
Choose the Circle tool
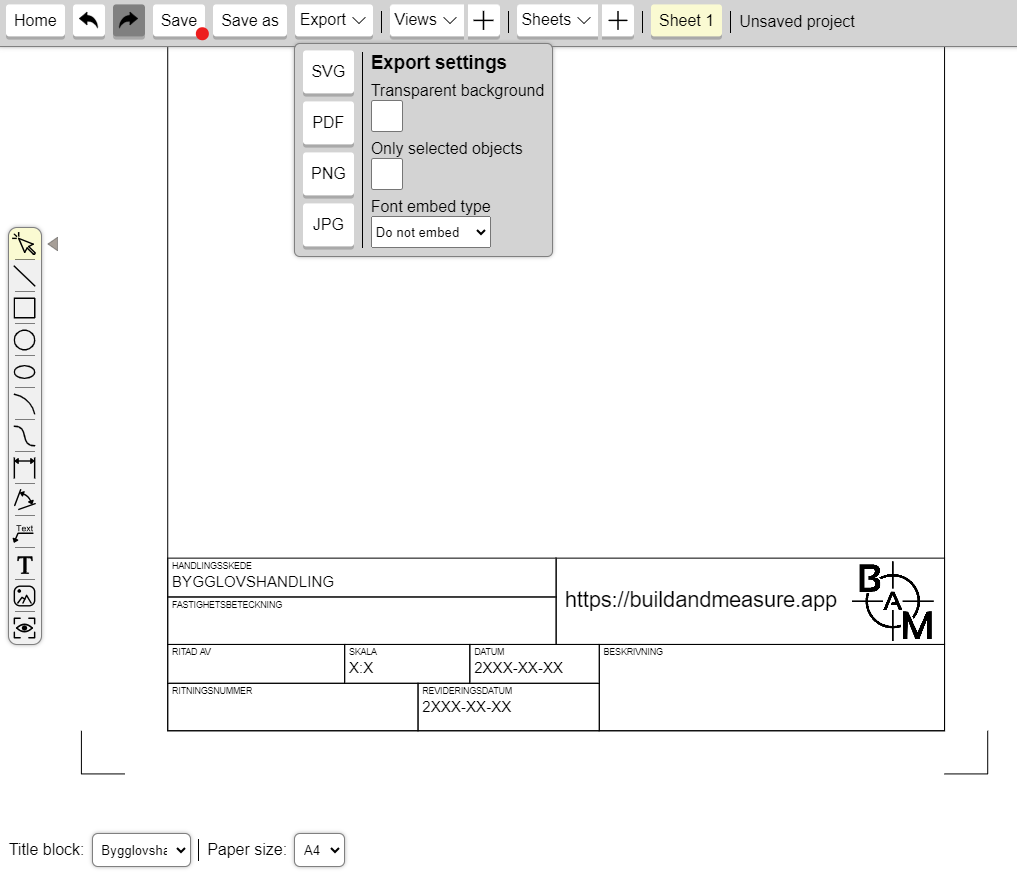[25, 340]
